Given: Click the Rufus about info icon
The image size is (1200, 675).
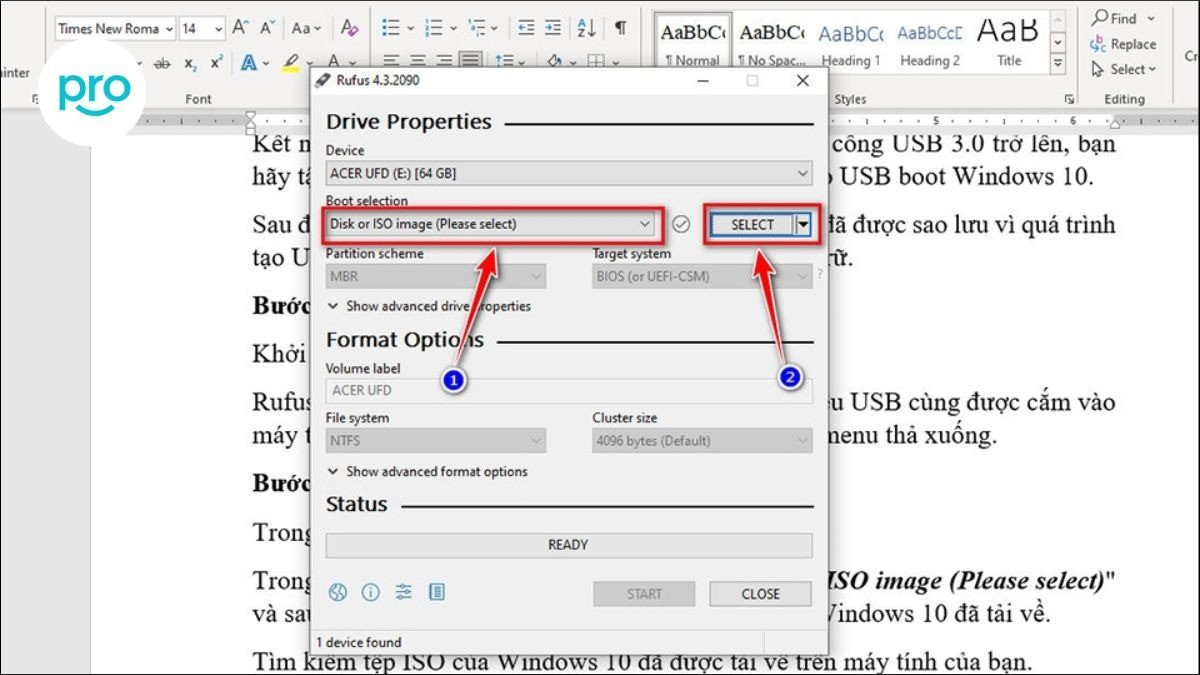Looking at the screenshot, I should [370, 592].
